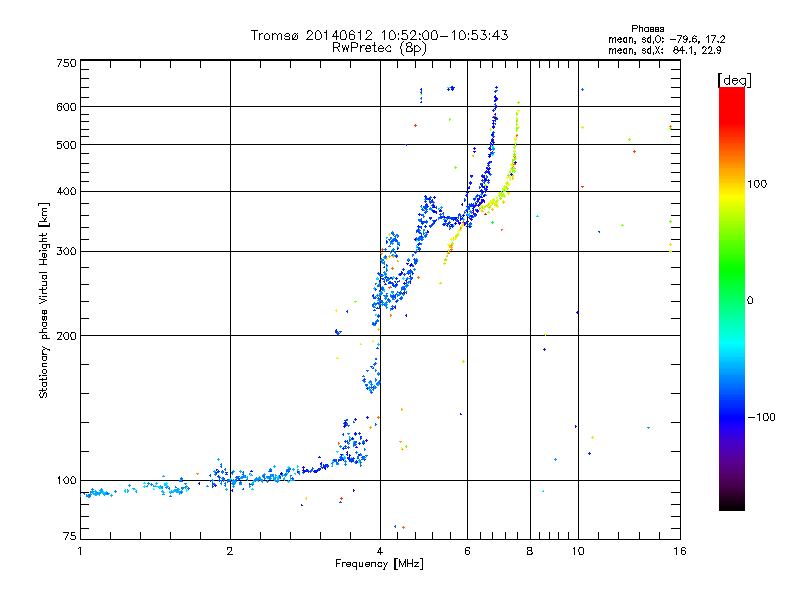Click the 'Phases' header in the corner

click(647, 29)
